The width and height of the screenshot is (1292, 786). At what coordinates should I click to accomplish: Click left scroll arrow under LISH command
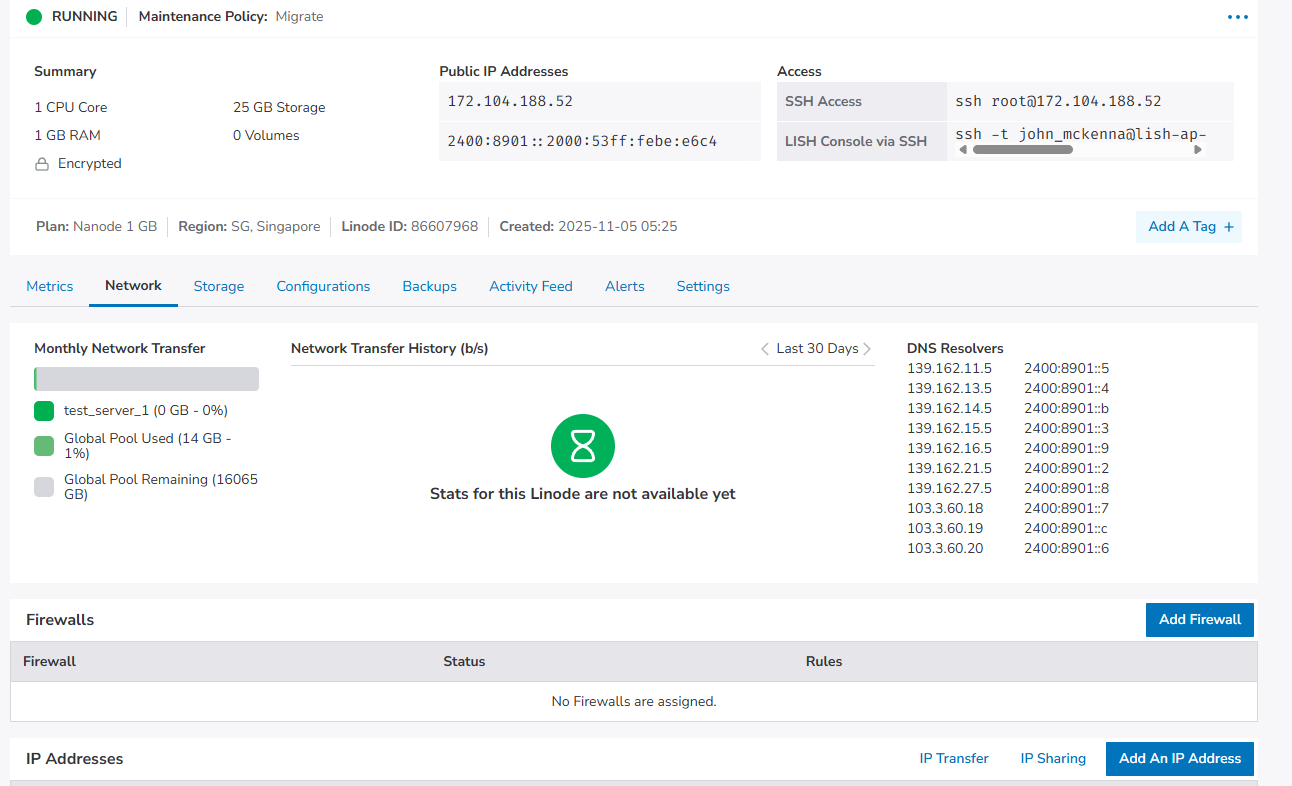[963, 149]
